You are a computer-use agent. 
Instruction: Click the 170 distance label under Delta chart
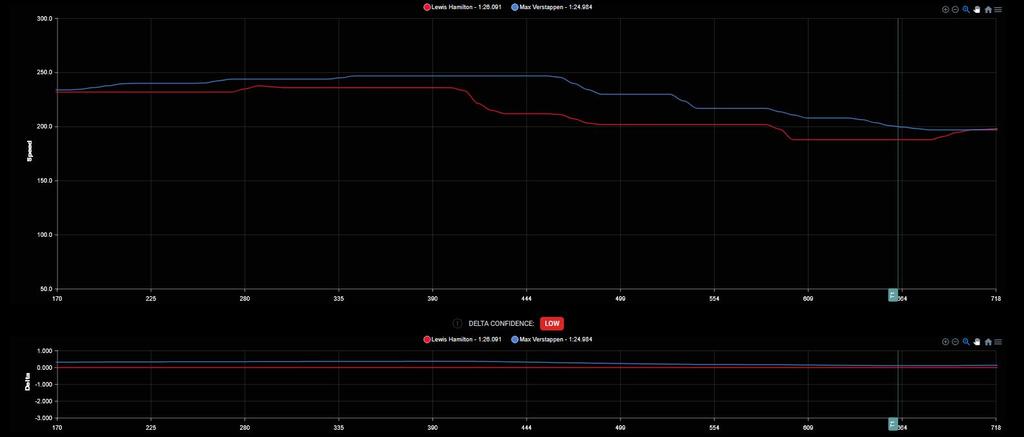tap(57, 427)
